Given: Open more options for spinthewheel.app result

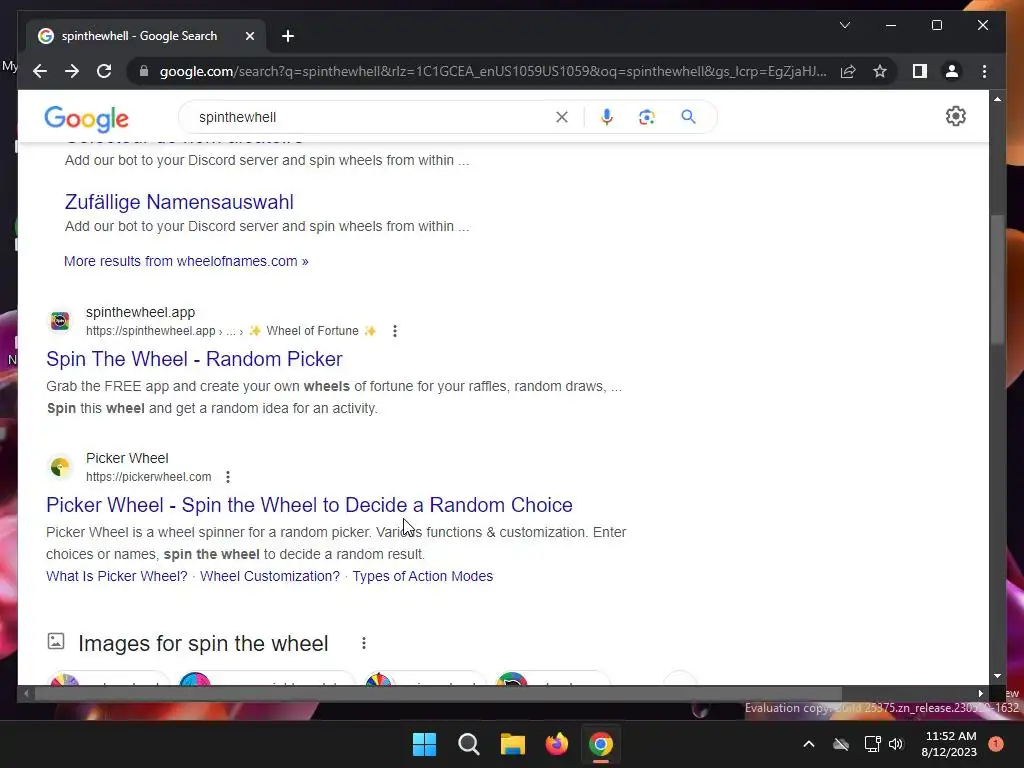Looking at the screenshot, I should click(x=394, y=331).
